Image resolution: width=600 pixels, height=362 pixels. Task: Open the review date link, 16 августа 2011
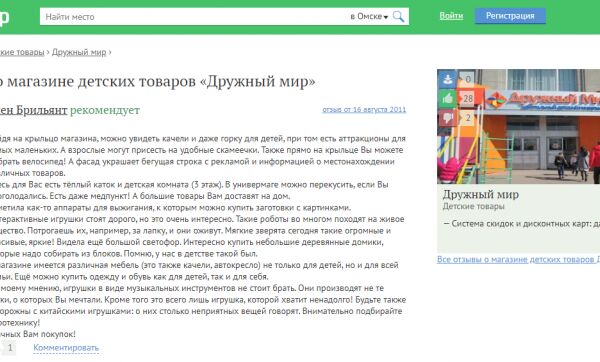(364, 109)
